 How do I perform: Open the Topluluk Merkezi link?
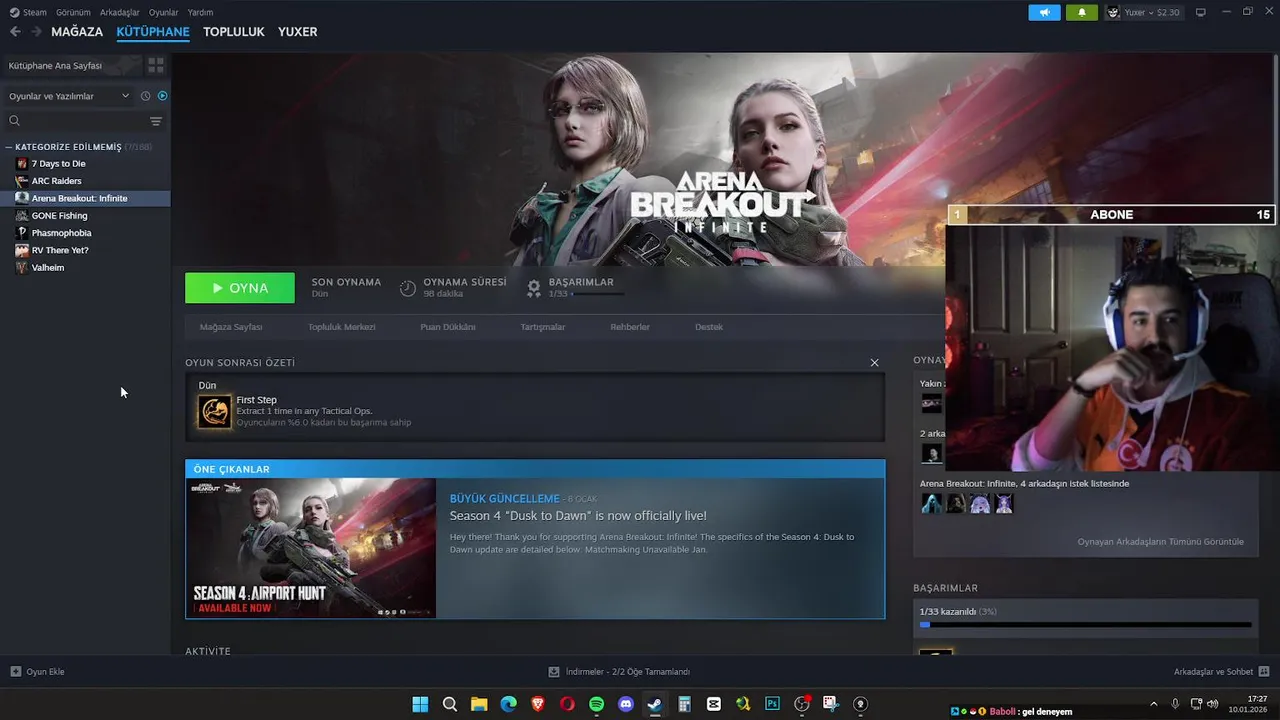click(x=341, y=327)
